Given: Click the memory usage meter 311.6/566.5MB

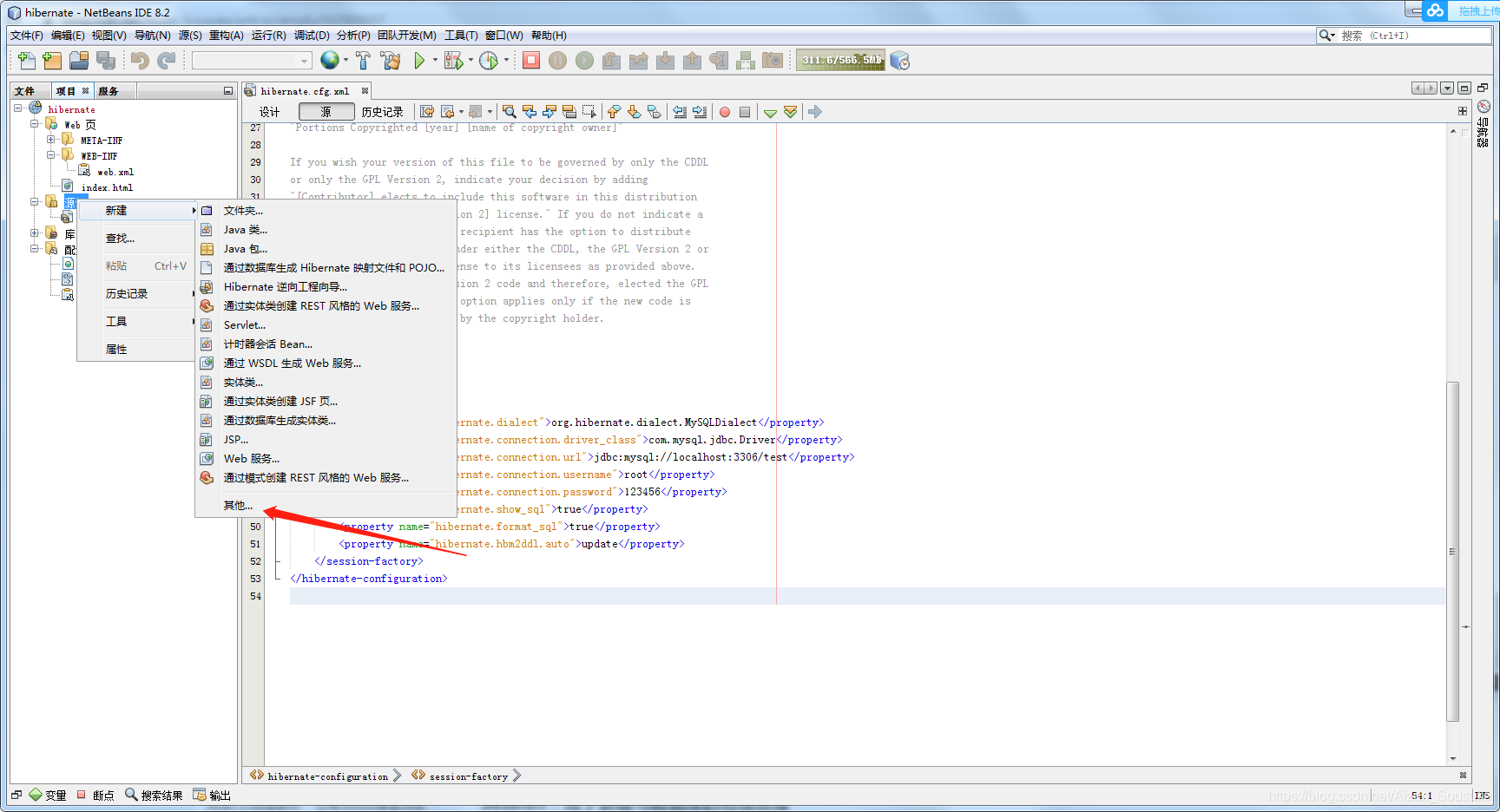Looking at the screenshot, I should (x=840, y=60).
